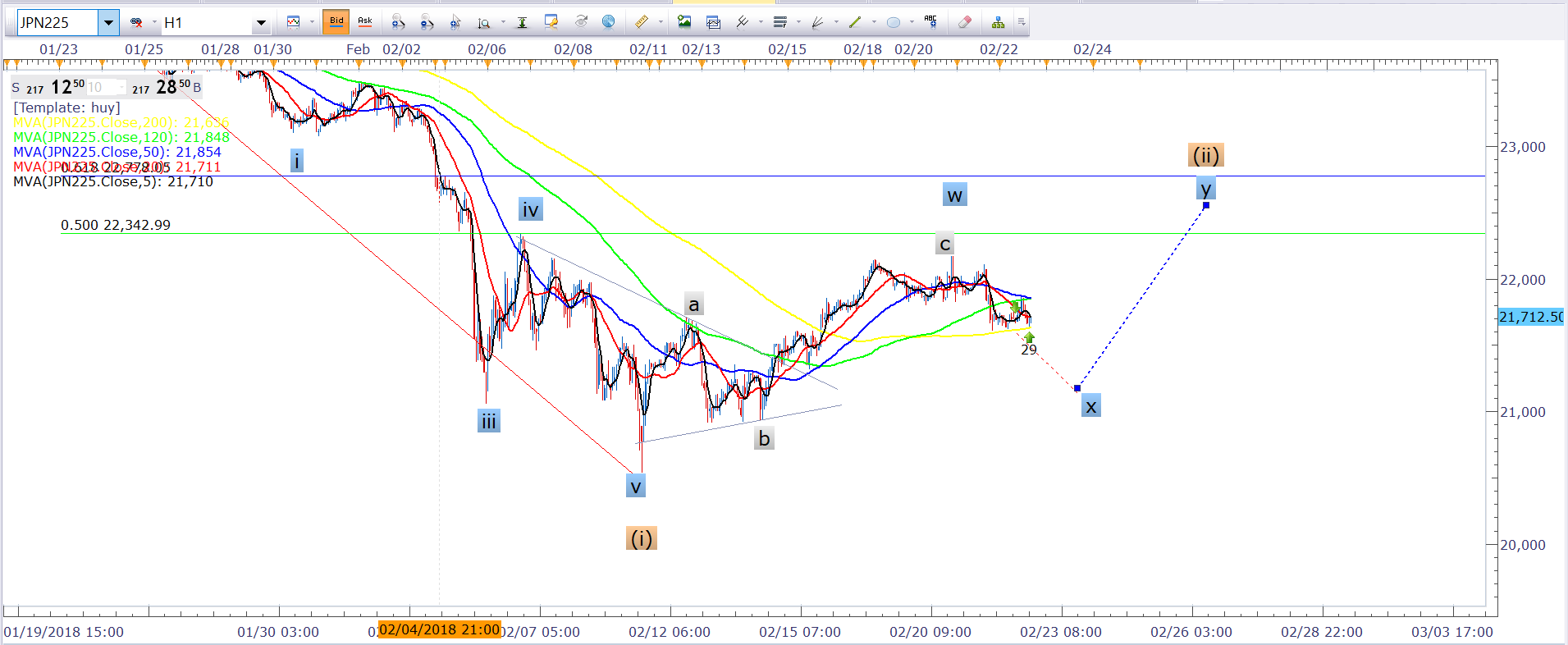Screen dimensions: 1568x645
Task: Expand the H1 timeframe dropdown
Action: pos(261,23)
